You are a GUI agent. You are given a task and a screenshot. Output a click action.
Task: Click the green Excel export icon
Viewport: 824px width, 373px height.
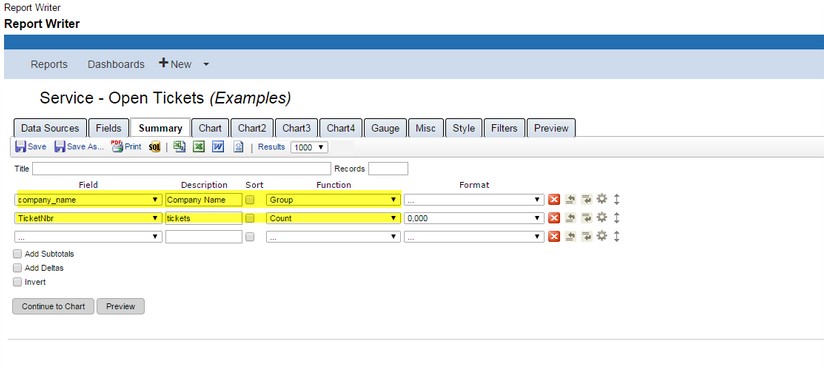pos(198,147)
